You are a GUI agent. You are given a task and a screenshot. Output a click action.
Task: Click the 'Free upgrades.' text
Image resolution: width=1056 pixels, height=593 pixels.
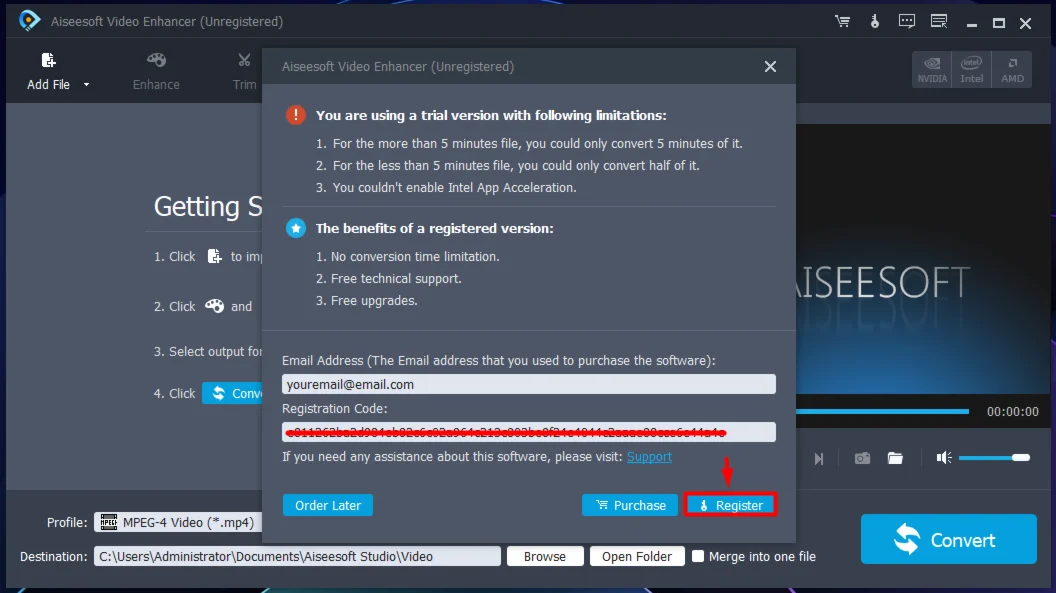pyautogui.click(x=374, y=301)
